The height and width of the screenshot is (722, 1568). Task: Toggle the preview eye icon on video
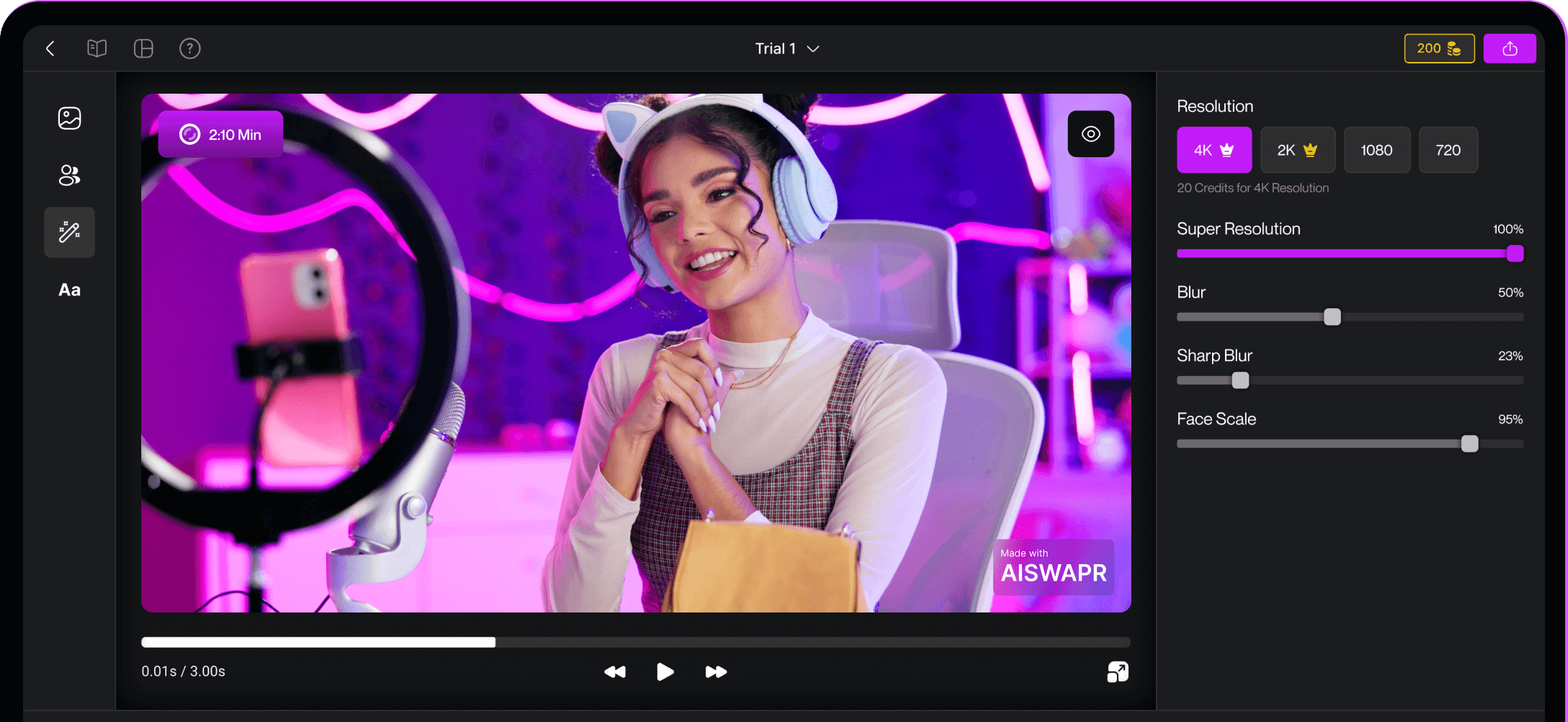pyautogui.click(x=1090, y=134)
